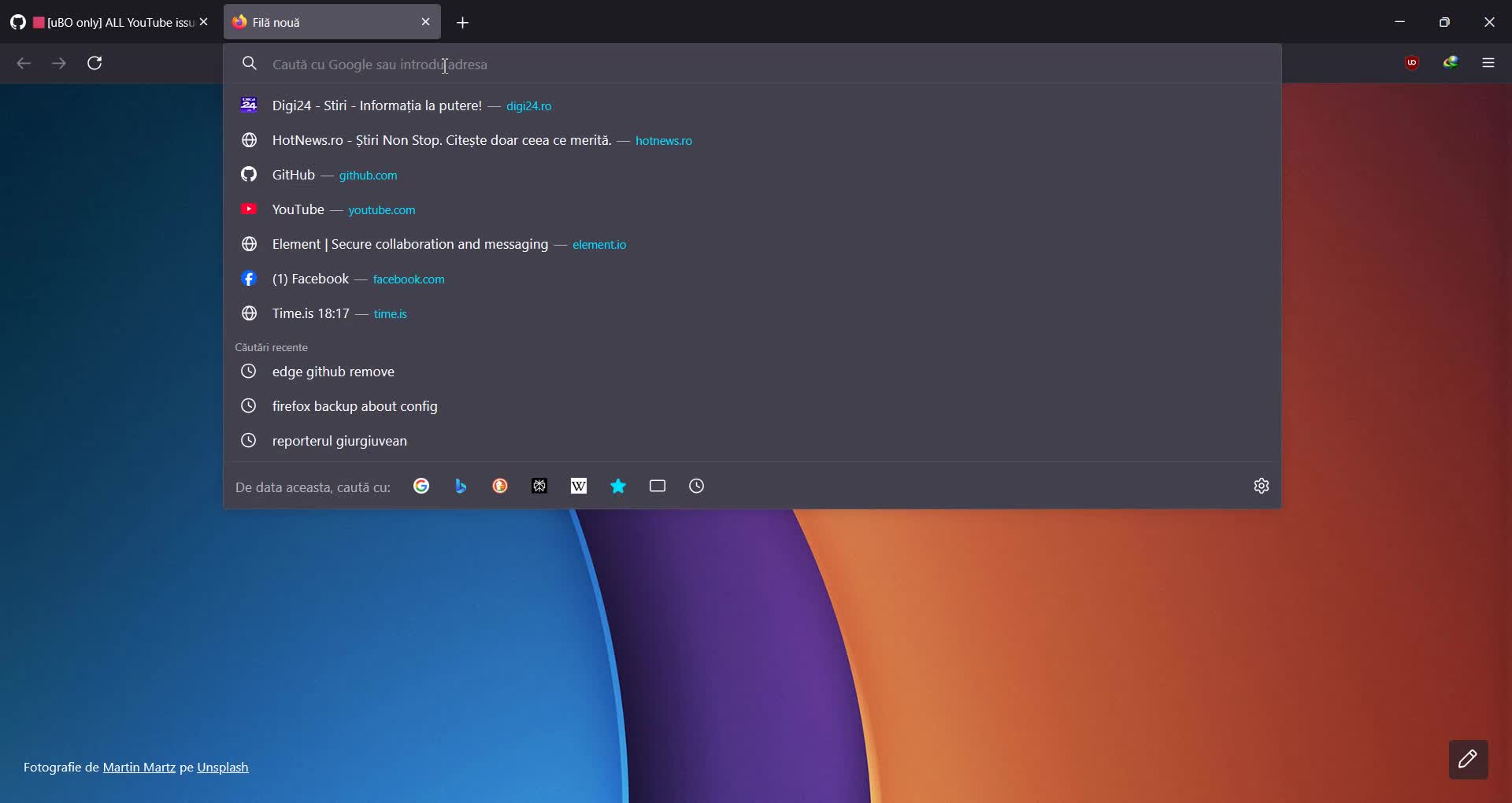Screen dimensions: 1512x803
Task: Click the Martin Martz photographer link
Action: tap(139, 768)
